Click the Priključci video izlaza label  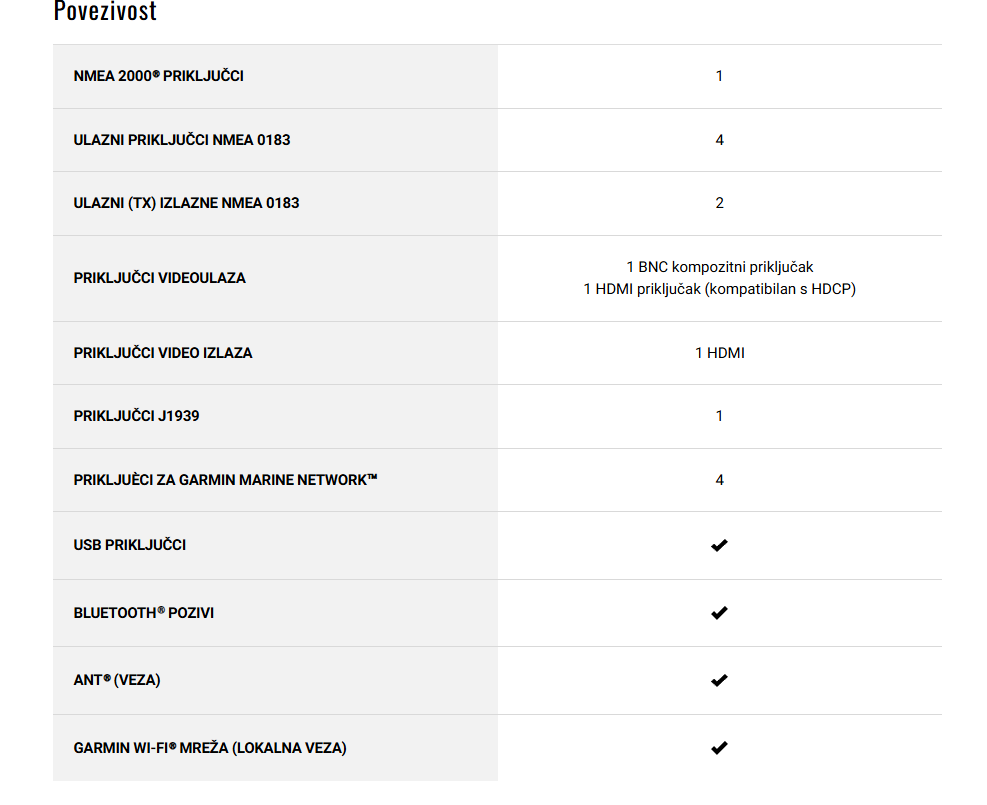[163, 353]
